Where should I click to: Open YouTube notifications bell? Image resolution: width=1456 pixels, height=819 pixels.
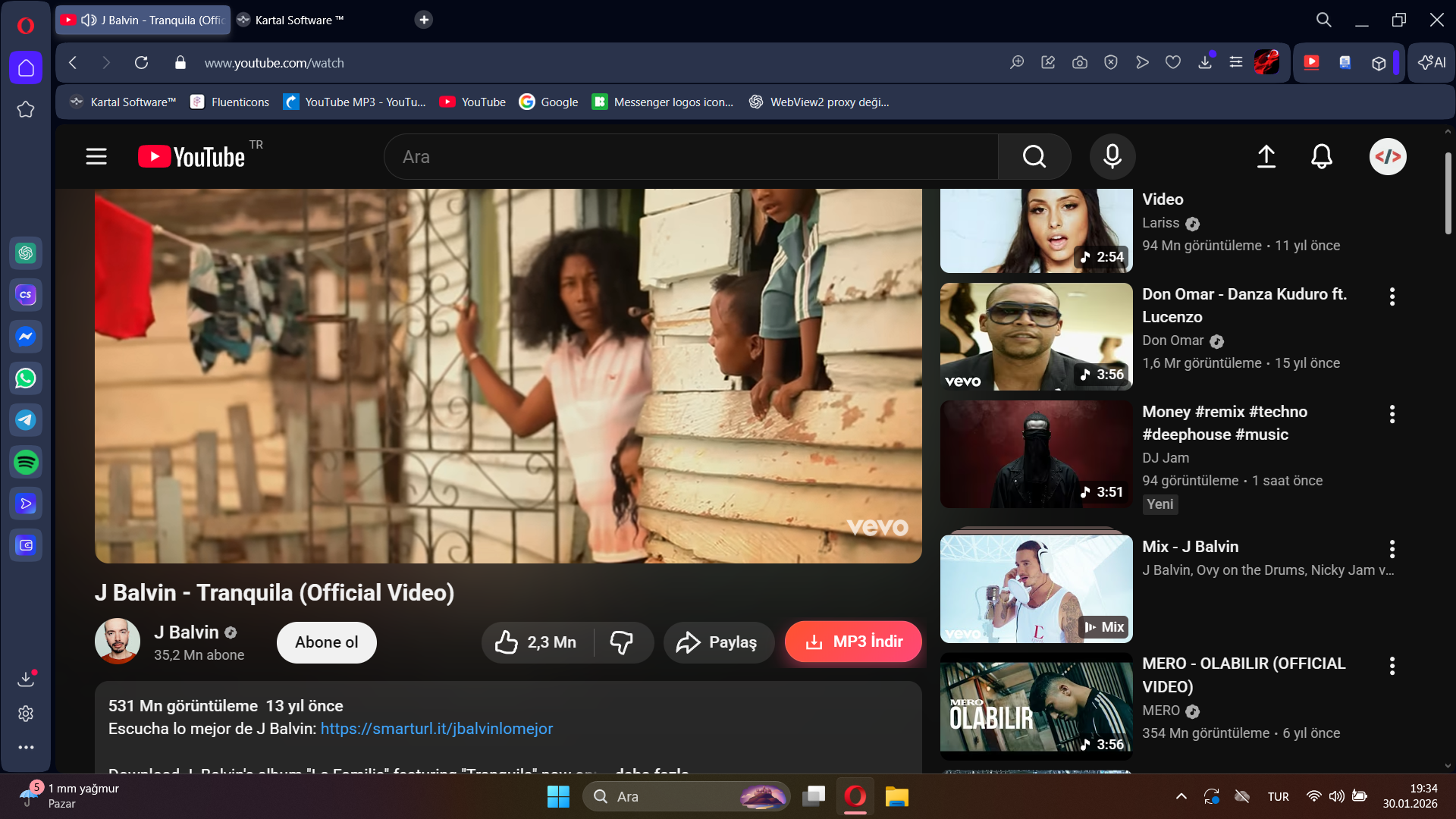tap(1322, 157)
